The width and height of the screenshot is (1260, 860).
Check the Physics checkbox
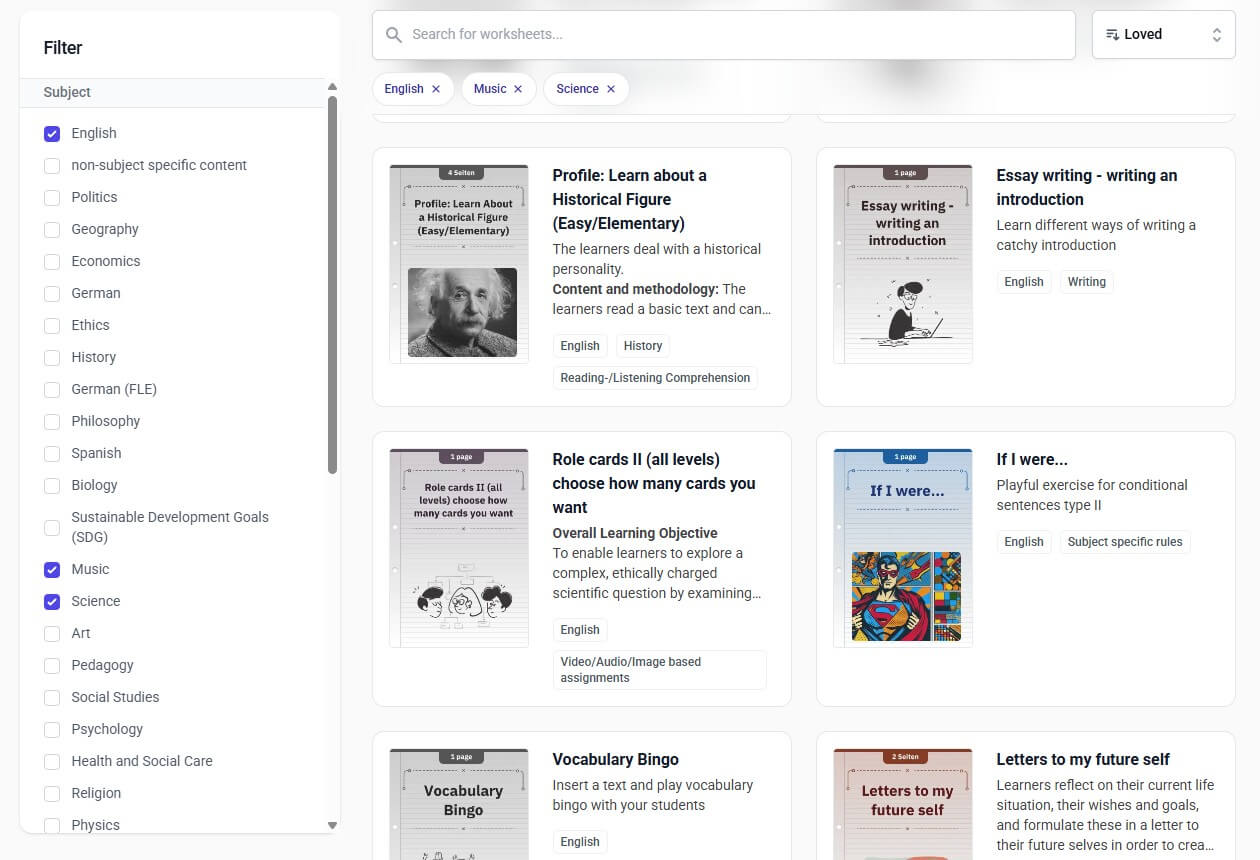tap(52, 825)
